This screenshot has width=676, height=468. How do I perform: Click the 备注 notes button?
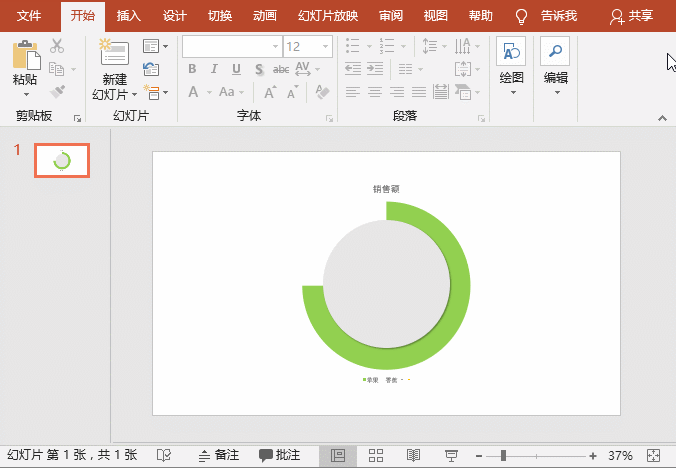tap(219, 456)
